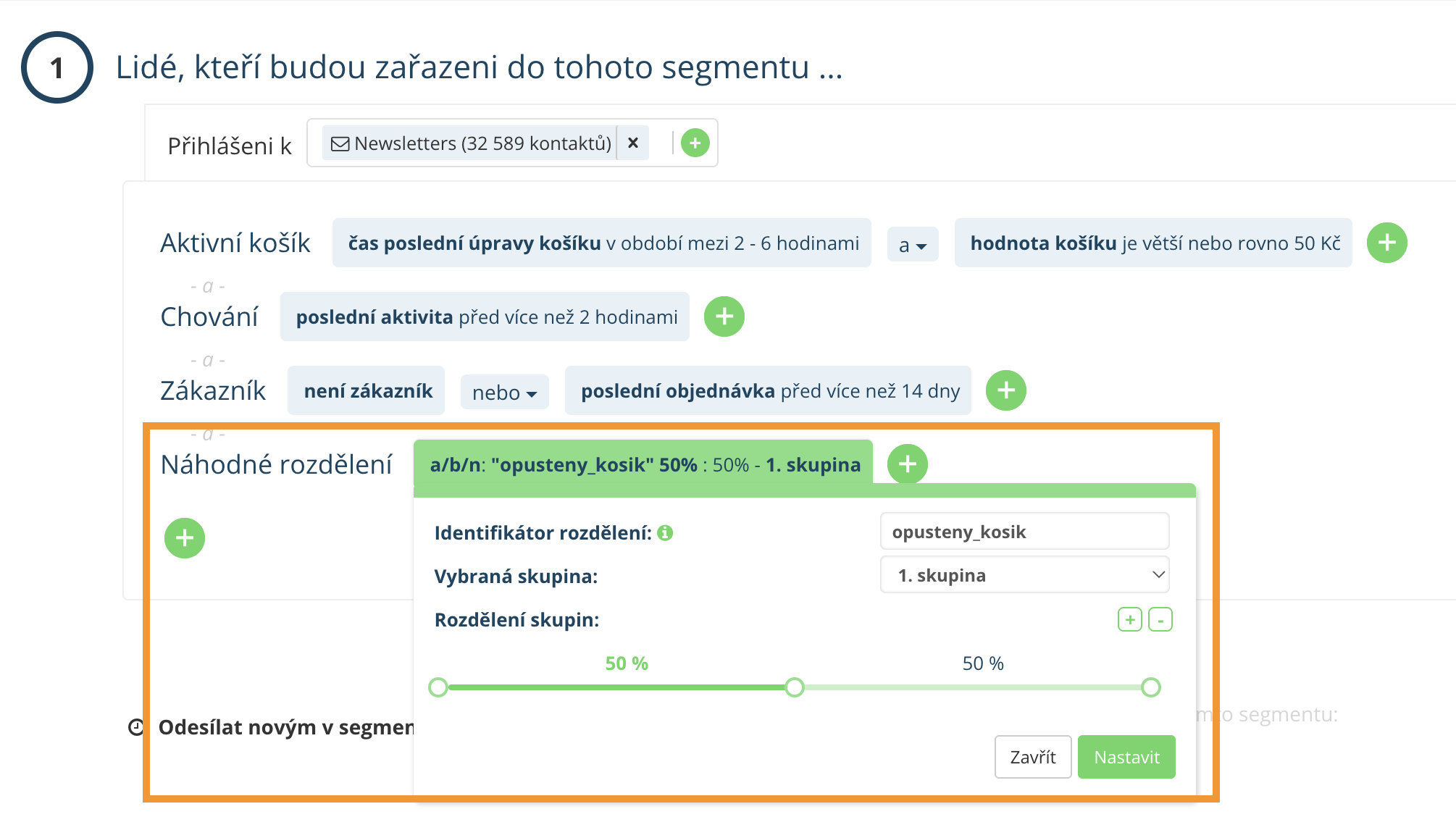Edit the 'hodnota košíku' condition chip
Viewport: 1456px width, 817px height.
1153,243
